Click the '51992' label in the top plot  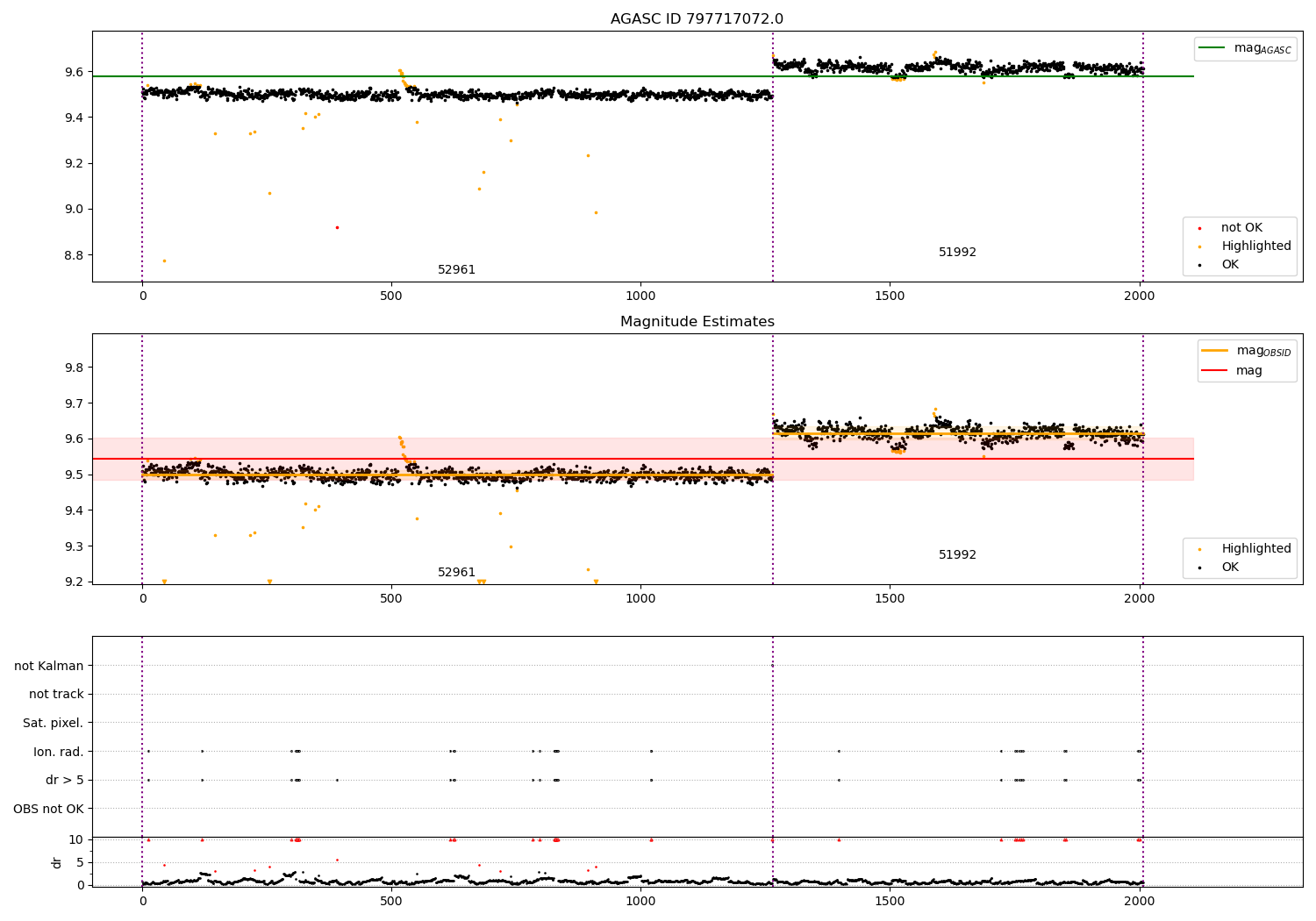click(x=957, y=253)
